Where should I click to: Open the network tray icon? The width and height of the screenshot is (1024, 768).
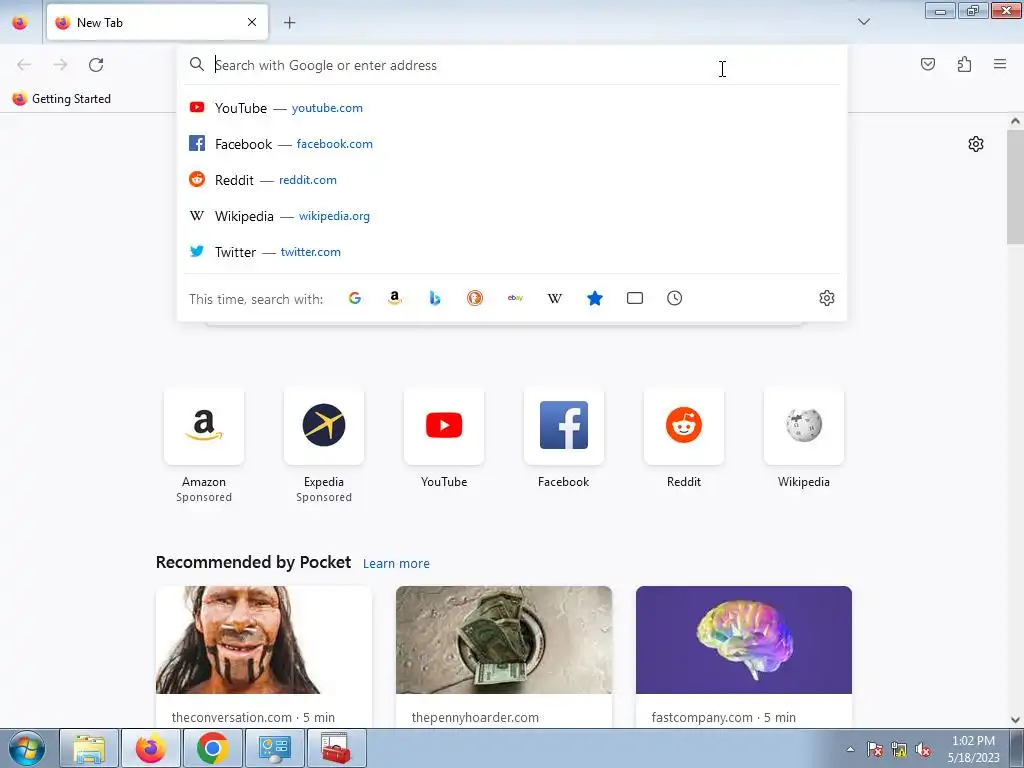[x=899, y=749]
